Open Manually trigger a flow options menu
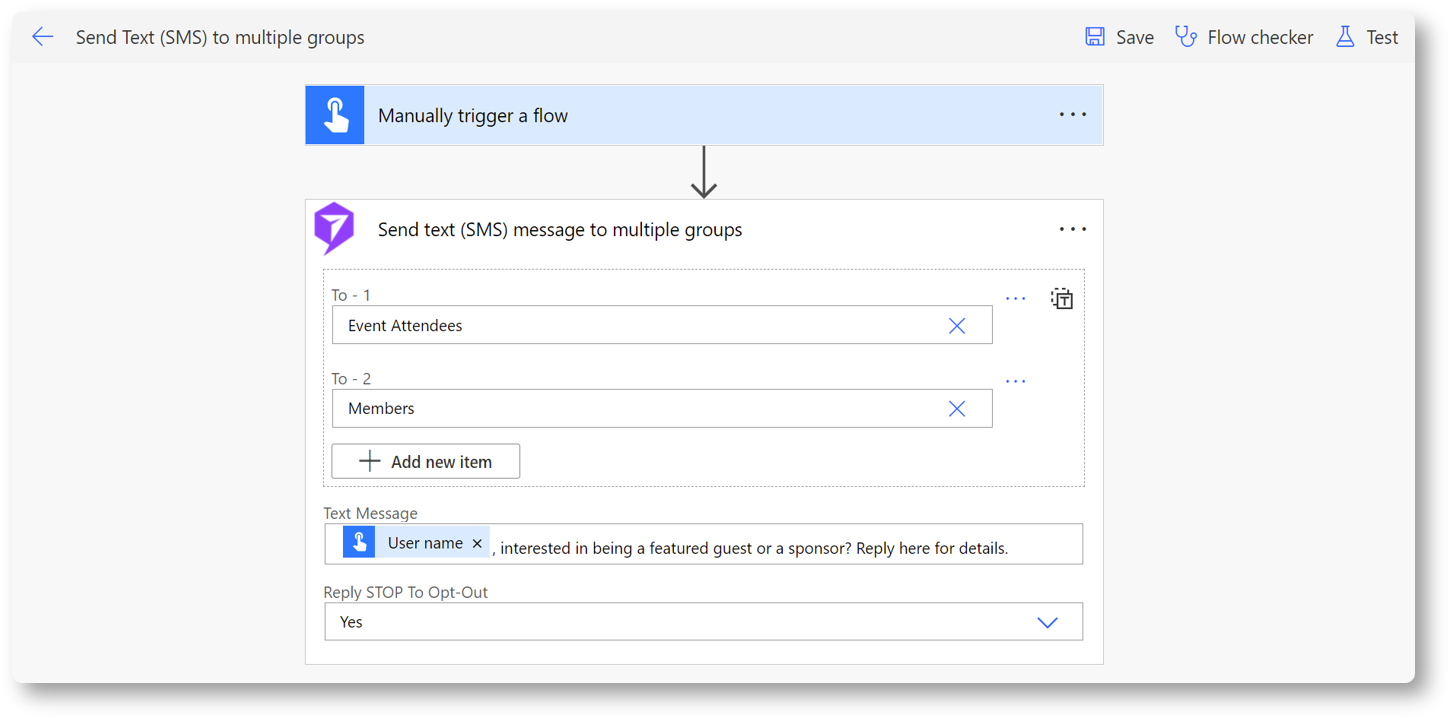Screen dimensions: 1450x718 click(x=1072, y=115)
